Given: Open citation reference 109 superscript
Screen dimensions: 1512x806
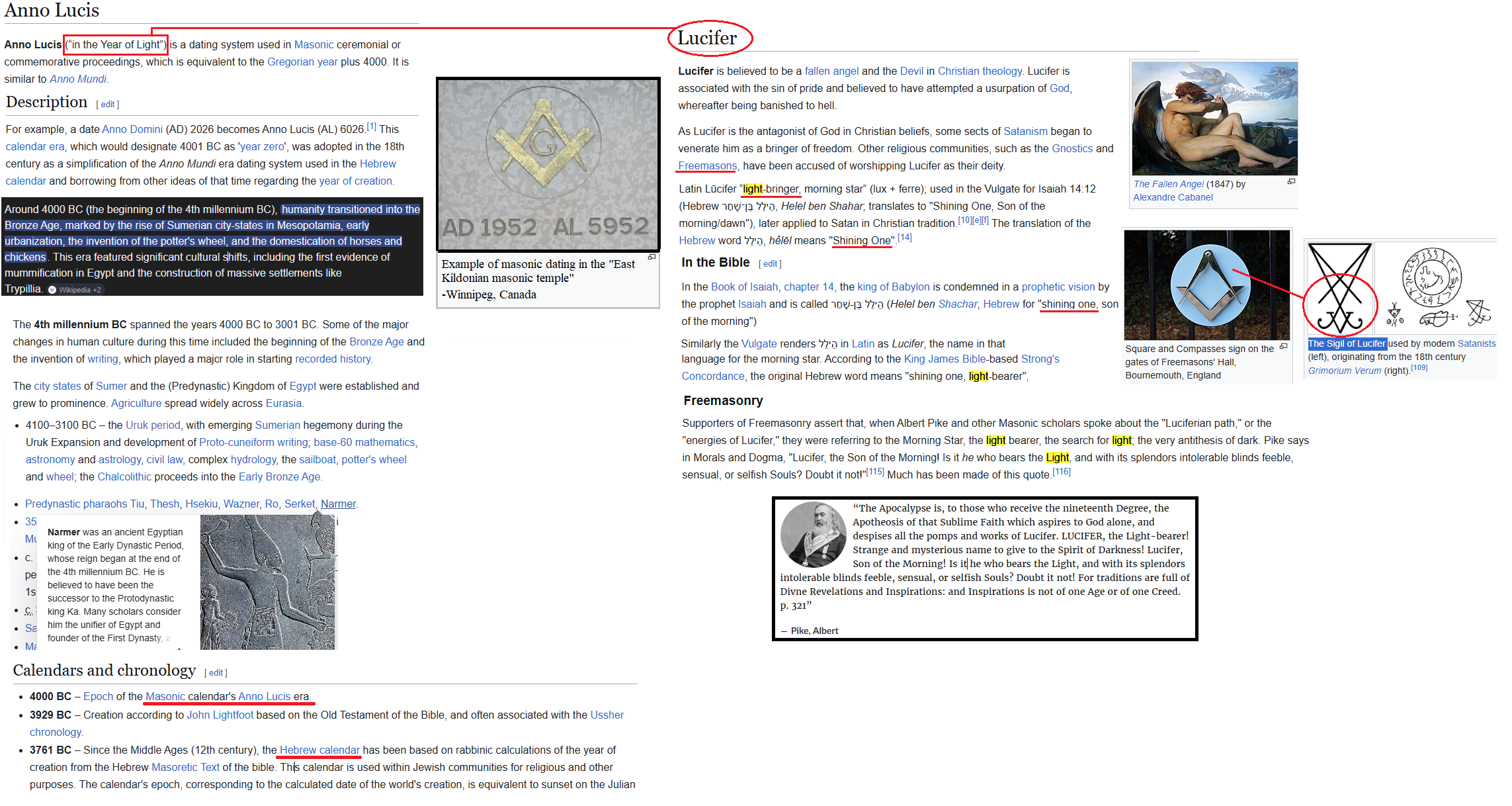Looking at the screenshot, I should point(1419,368).
